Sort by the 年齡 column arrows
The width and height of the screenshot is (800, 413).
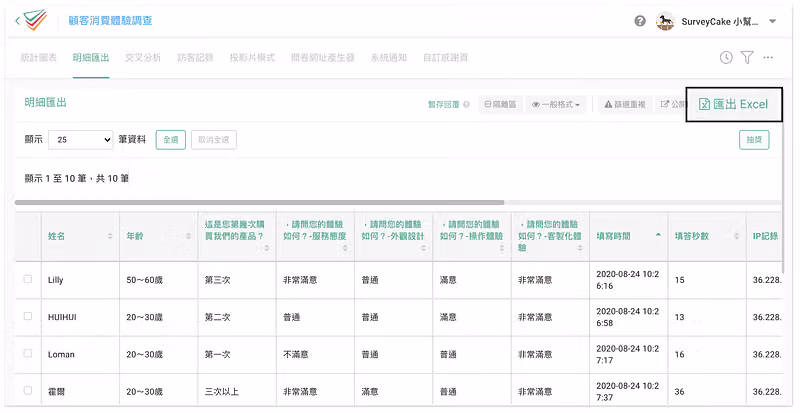[x=188, y=236]
